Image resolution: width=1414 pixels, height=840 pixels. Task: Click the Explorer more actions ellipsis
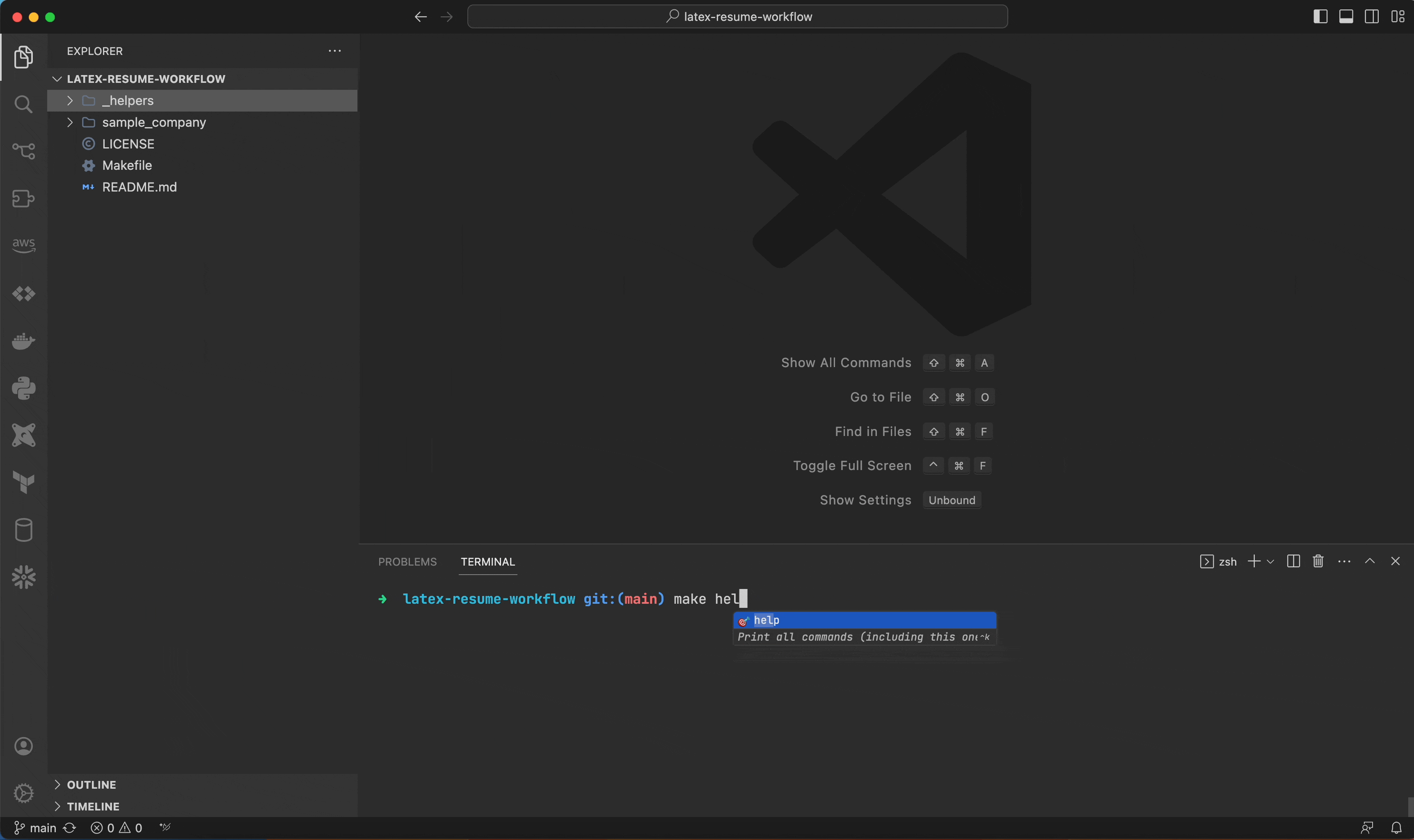pos(335,51)
